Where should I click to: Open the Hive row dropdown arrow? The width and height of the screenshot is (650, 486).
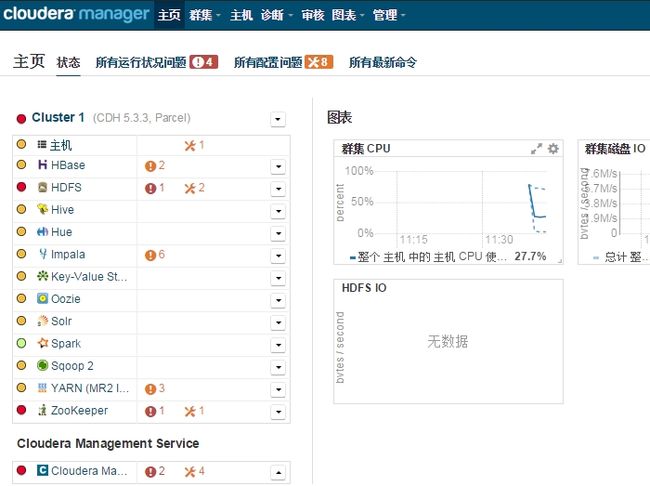coord(278,211)
